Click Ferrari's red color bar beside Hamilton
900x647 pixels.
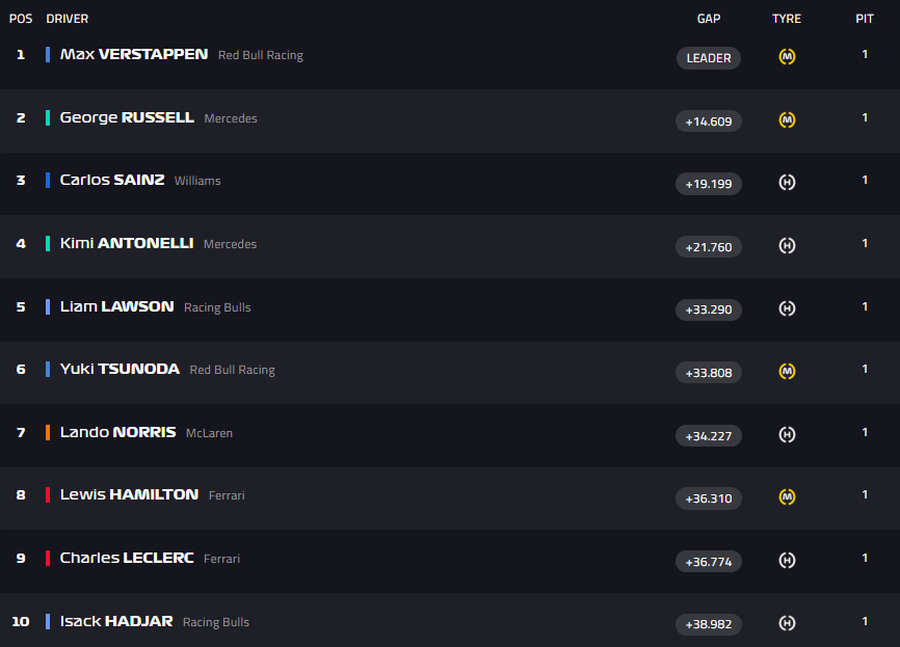(48, 495)
